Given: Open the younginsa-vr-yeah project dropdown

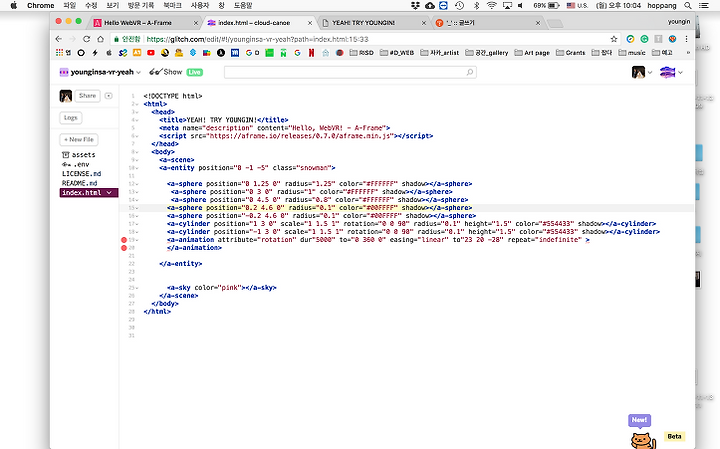Looking at the screenshot, I should pos(100,72).
